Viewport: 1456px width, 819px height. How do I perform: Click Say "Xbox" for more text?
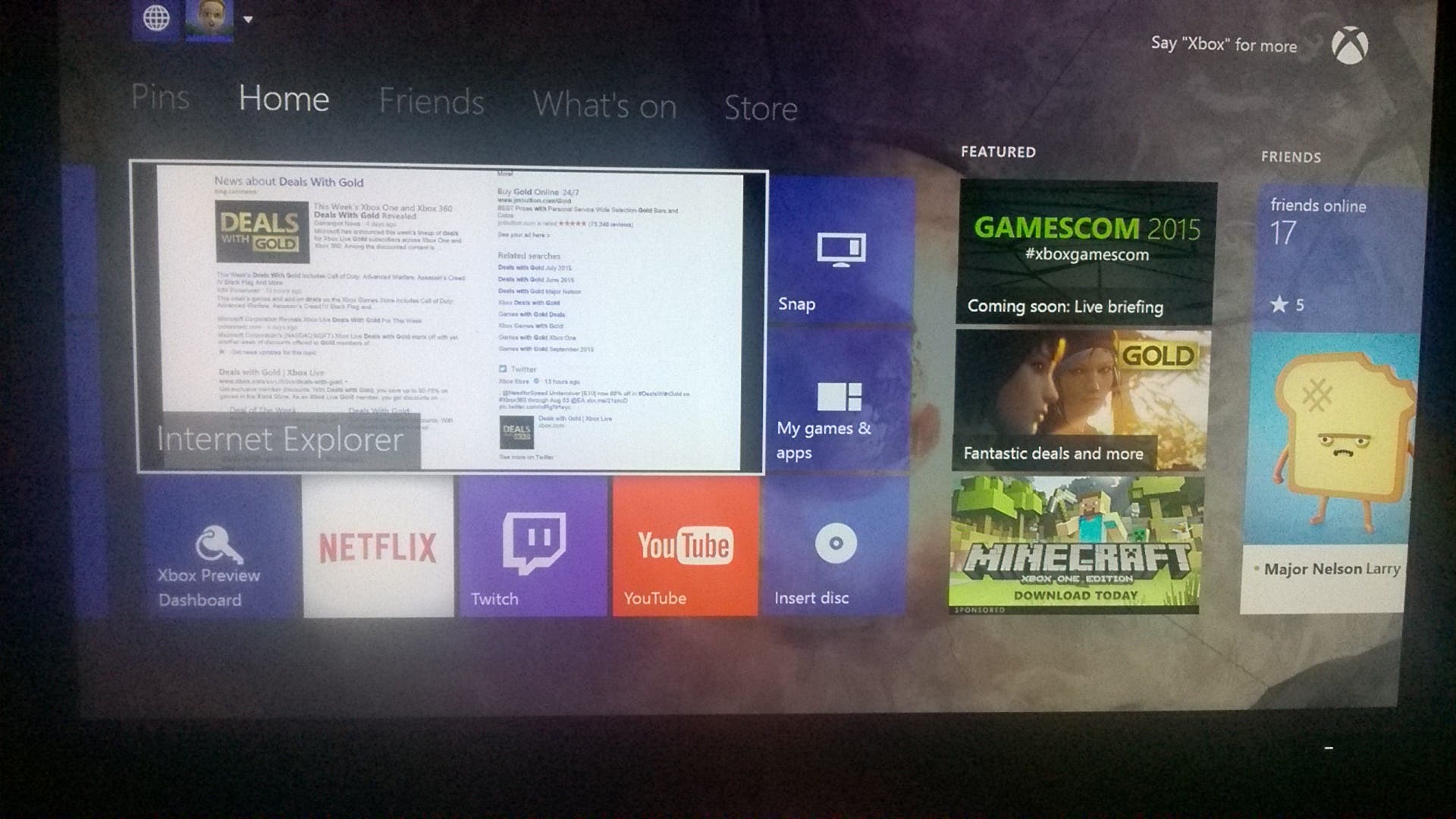coord(1224,44)
